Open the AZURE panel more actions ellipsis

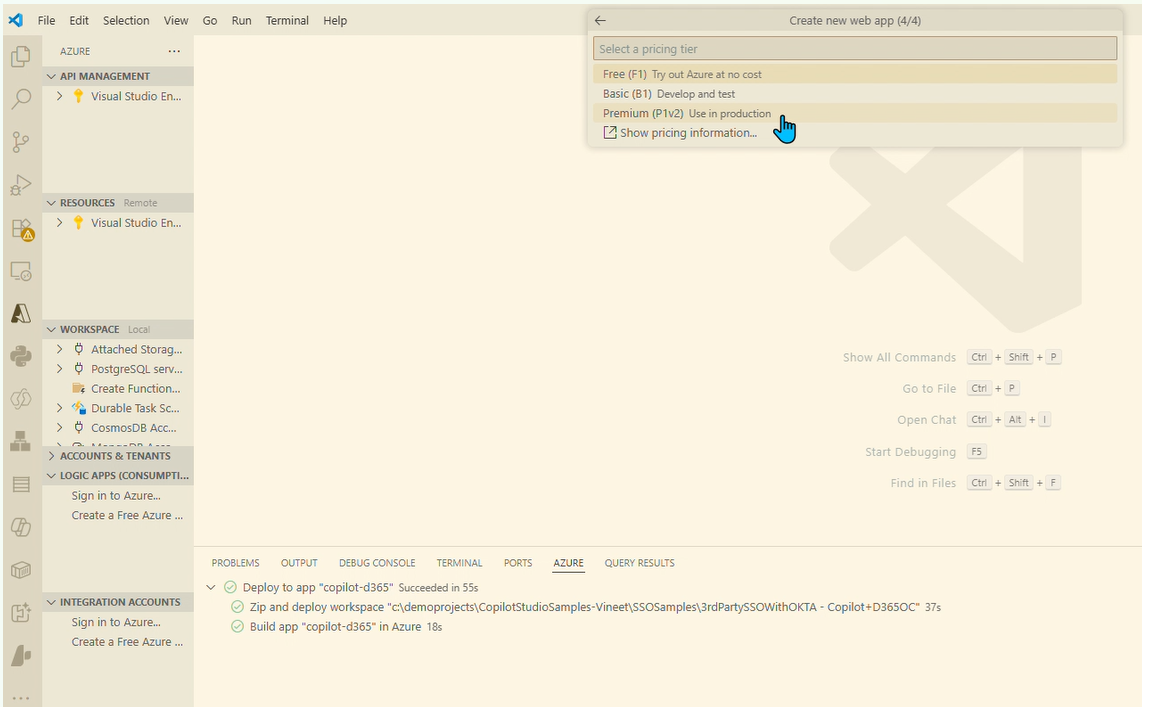click(175, 51)
